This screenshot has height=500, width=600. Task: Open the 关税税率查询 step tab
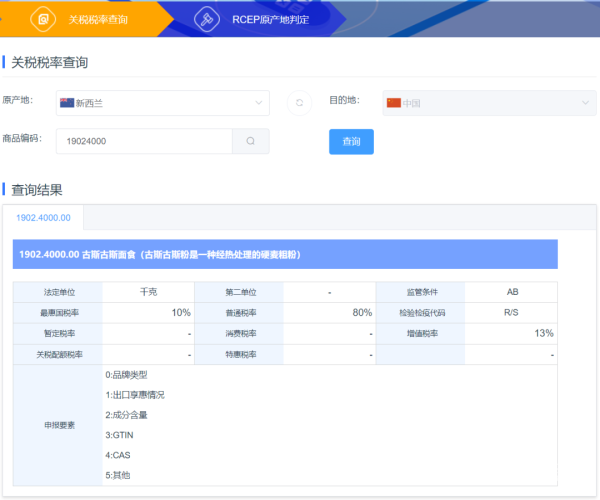pyautogui.click(x=96, y=19)
